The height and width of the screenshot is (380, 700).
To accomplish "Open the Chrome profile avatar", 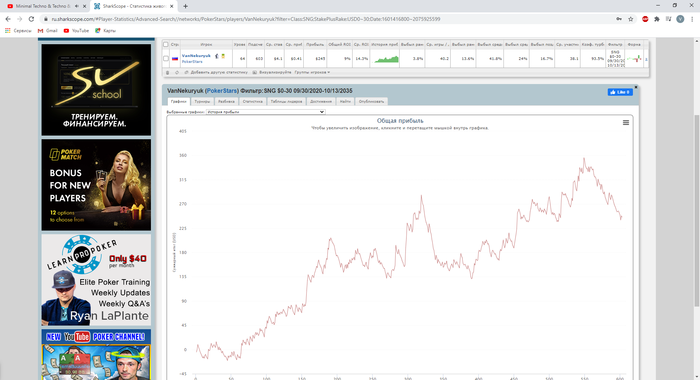I will [680, 19].
